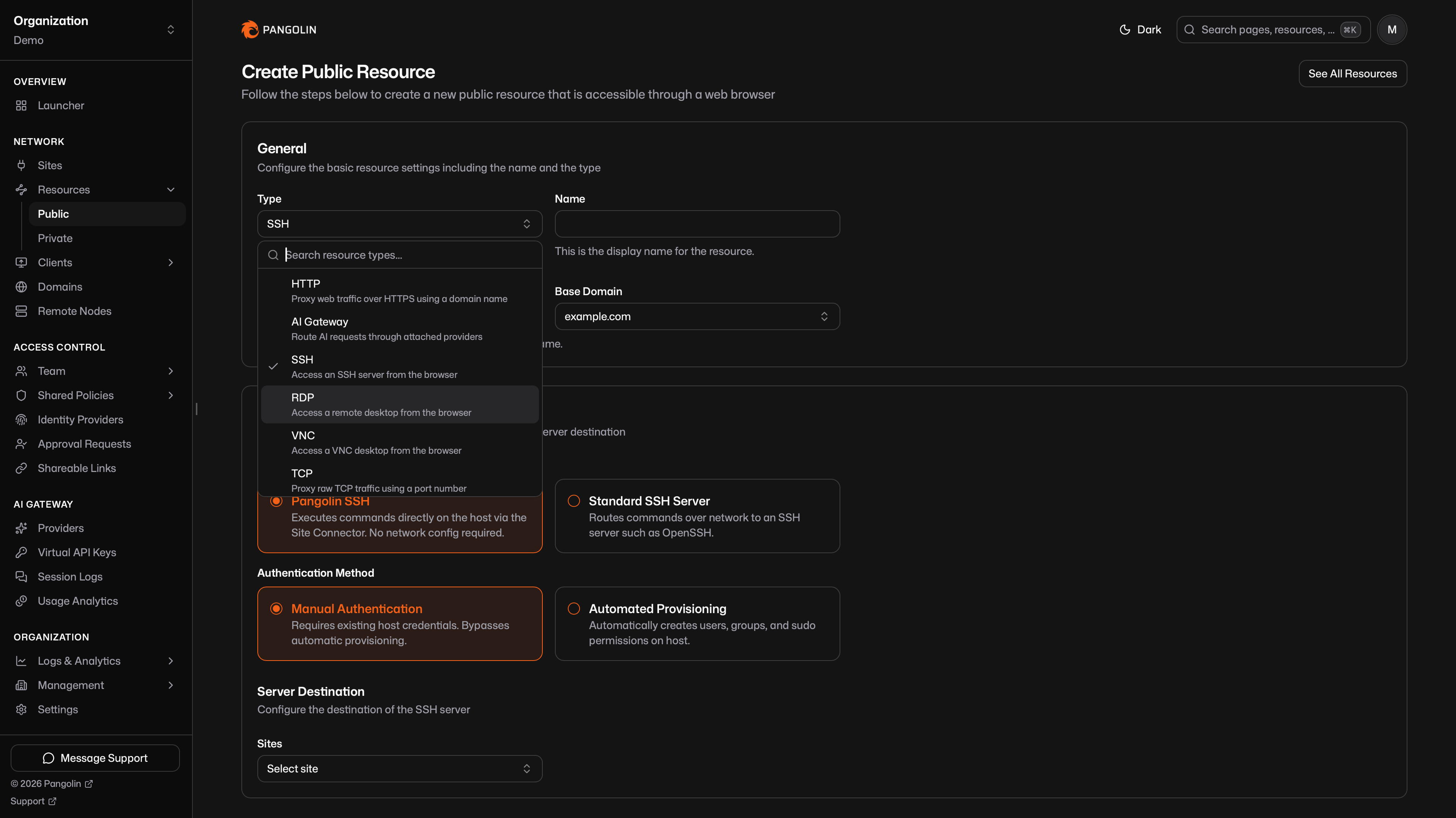Select the Pangolin SSH radio option
The width and height of the screenshot is (1456, 818).
tap(276, 501)
